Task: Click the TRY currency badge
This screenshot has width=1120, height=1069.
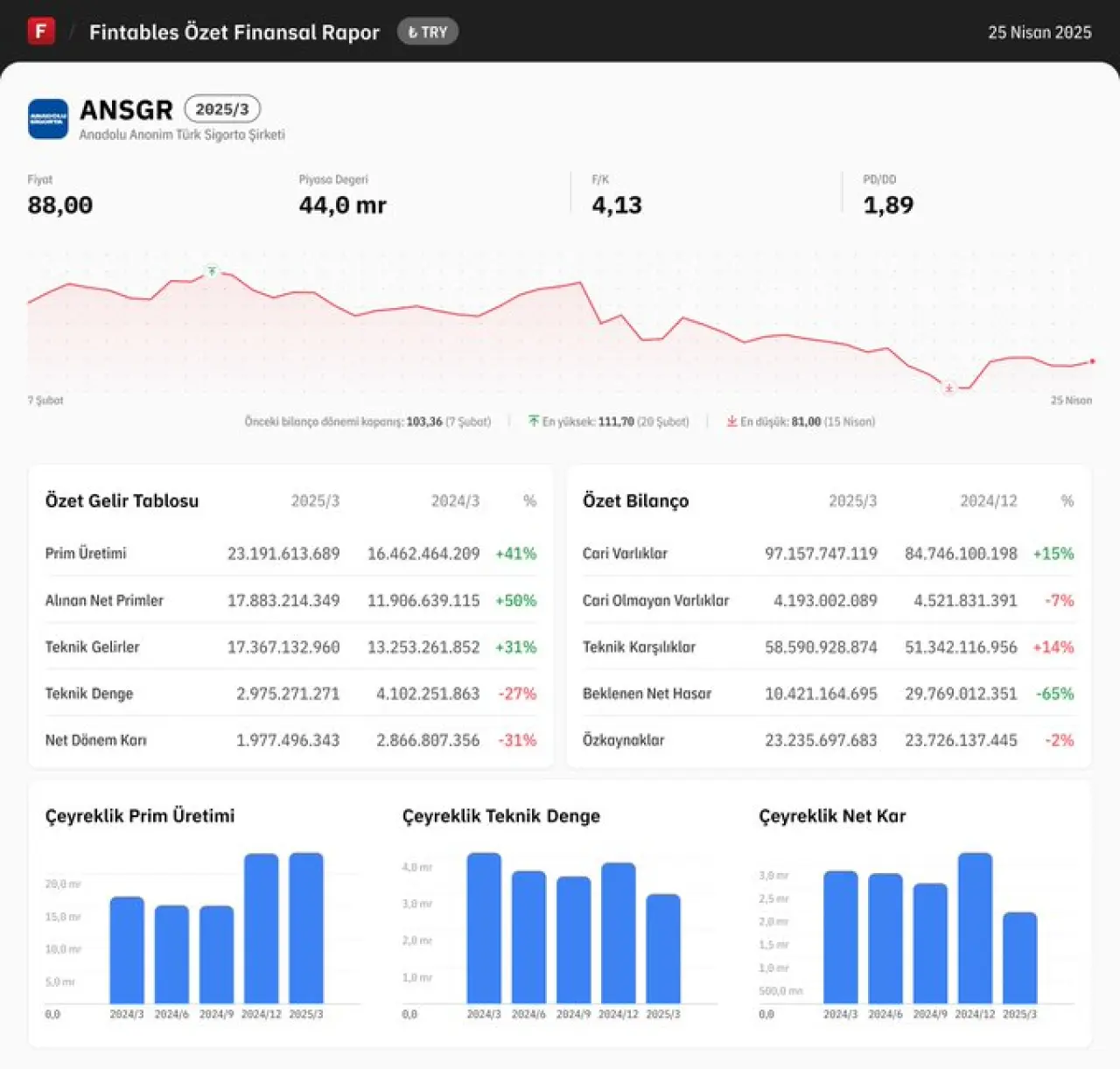Action: (428, 32)
